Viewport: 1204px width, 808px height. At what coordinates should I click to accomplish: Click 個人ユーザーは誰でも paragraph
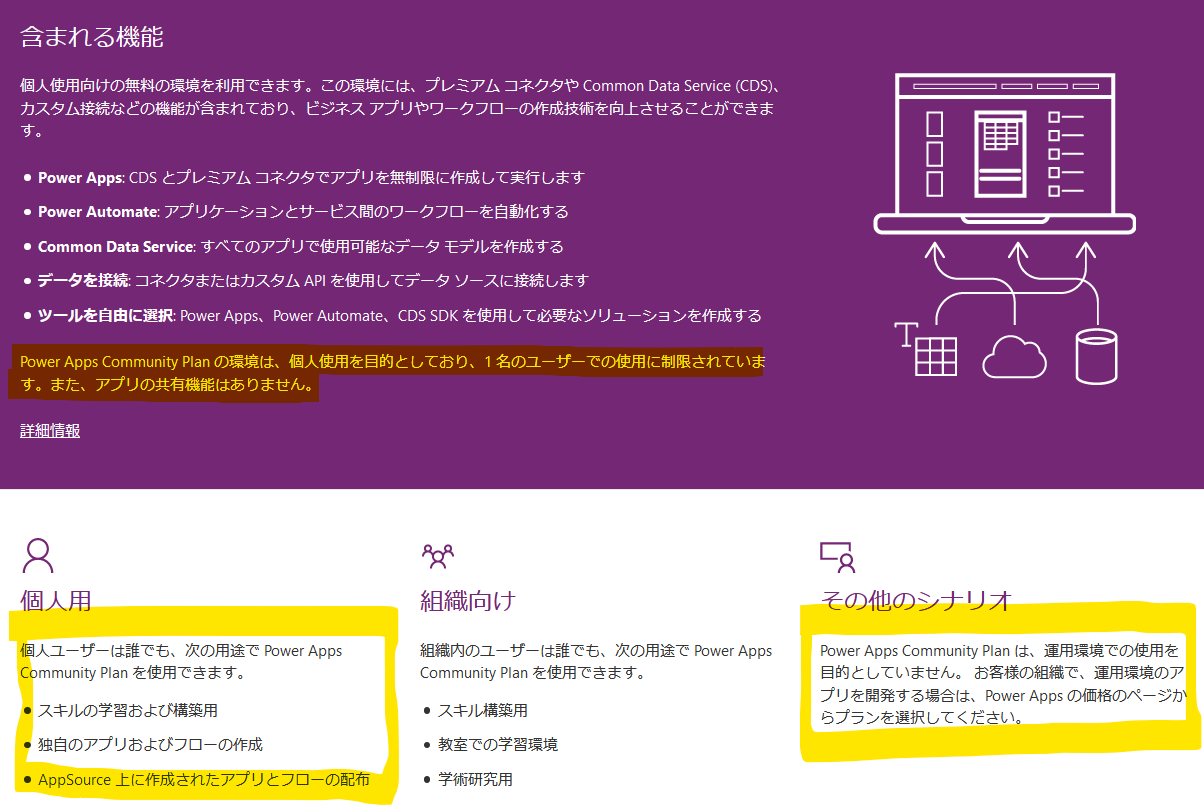(181, 662)
